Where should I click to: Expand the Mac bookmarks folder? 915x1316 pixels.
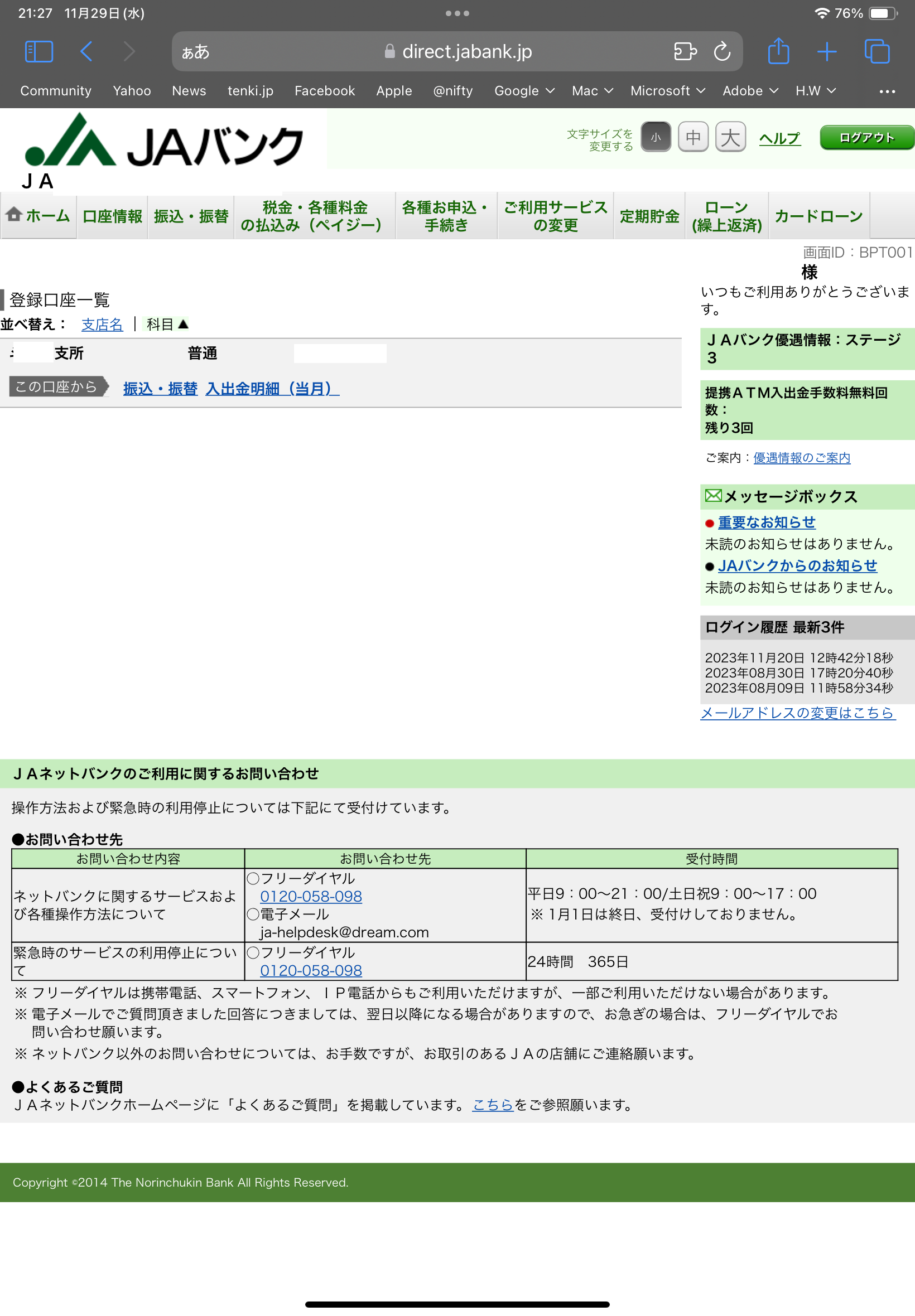[592, 90]
